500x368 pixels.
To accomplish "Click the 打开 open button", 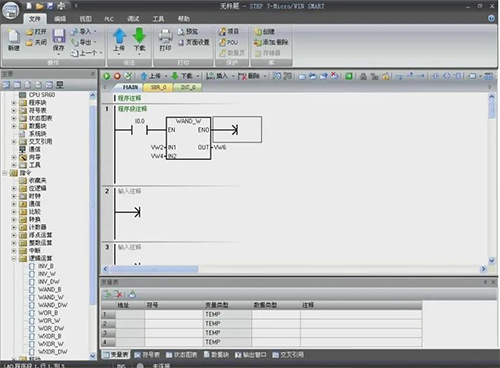I will pos(36,32).
